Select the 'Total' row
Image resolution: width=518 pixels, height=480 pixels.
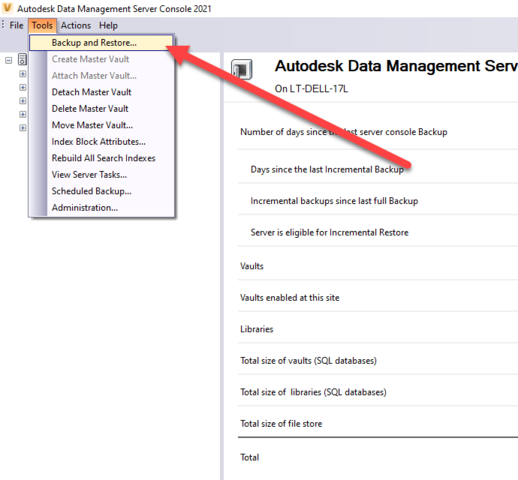pyautogui.click(x=378, y=457)
